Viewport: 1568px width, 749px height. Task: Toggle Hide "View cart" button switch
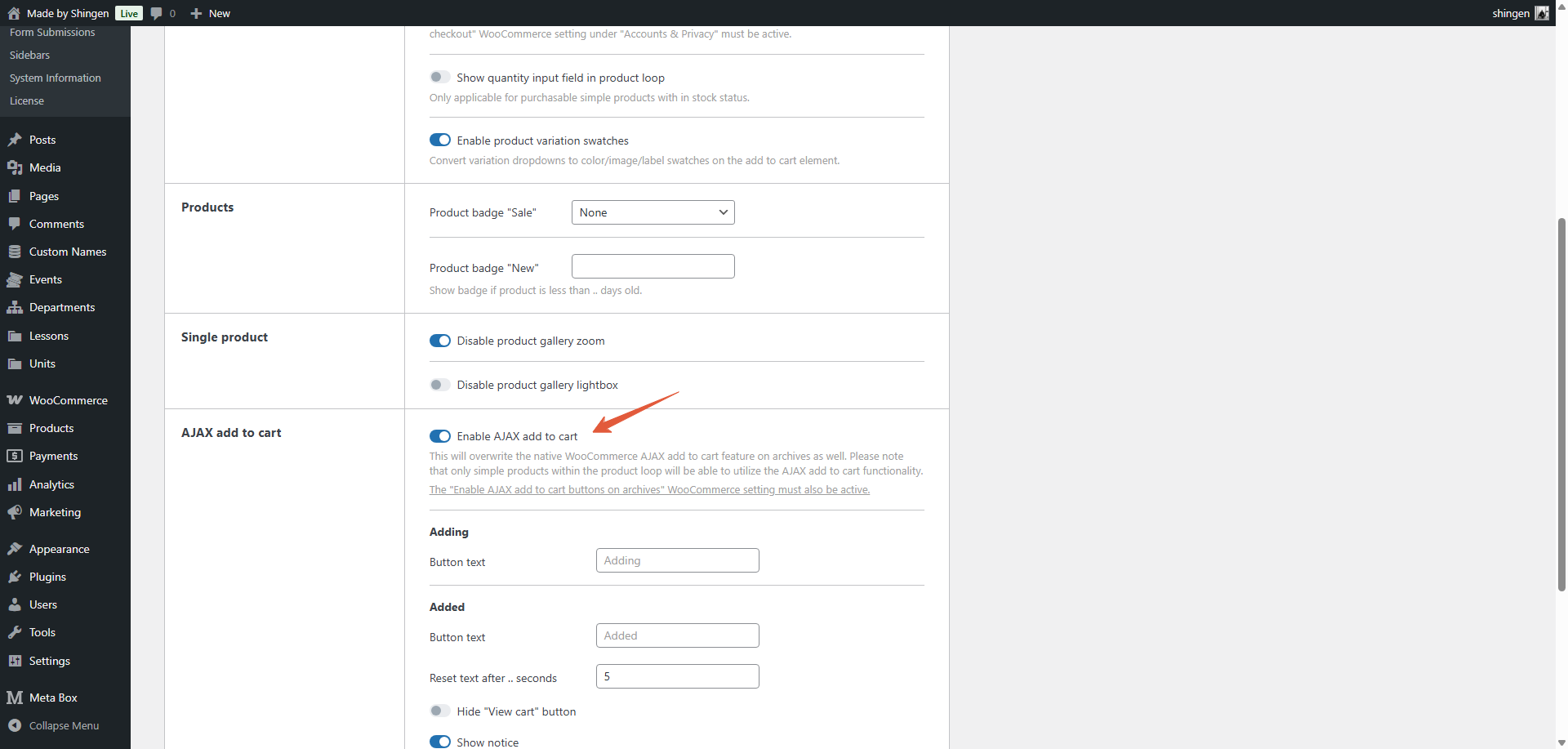click(x=440, y=711)
